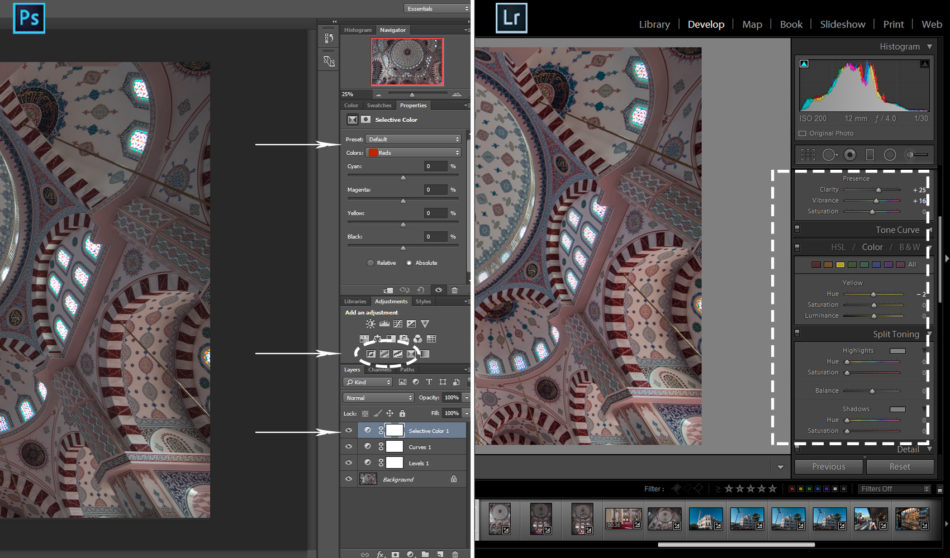Open the Colors dropdown showing Reds
This screenshot has height=558, width=950.
coord(414,152)
